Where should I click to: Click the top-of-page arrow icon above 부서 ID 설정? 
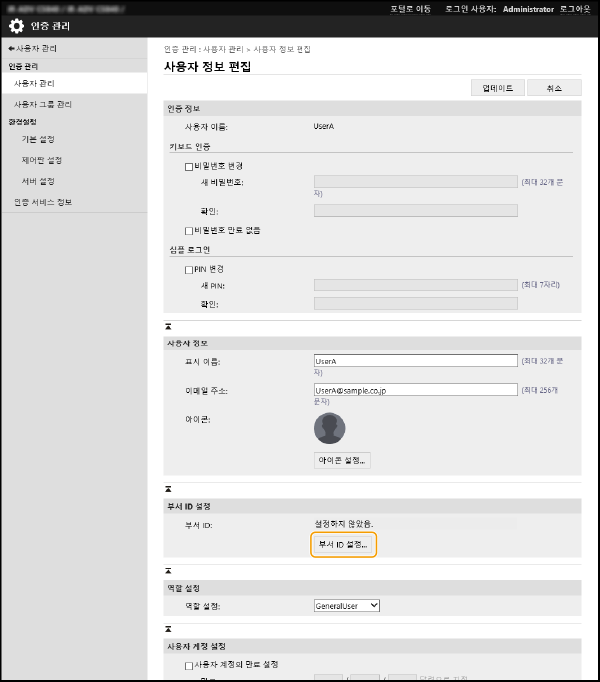click(x=168, y=491)
